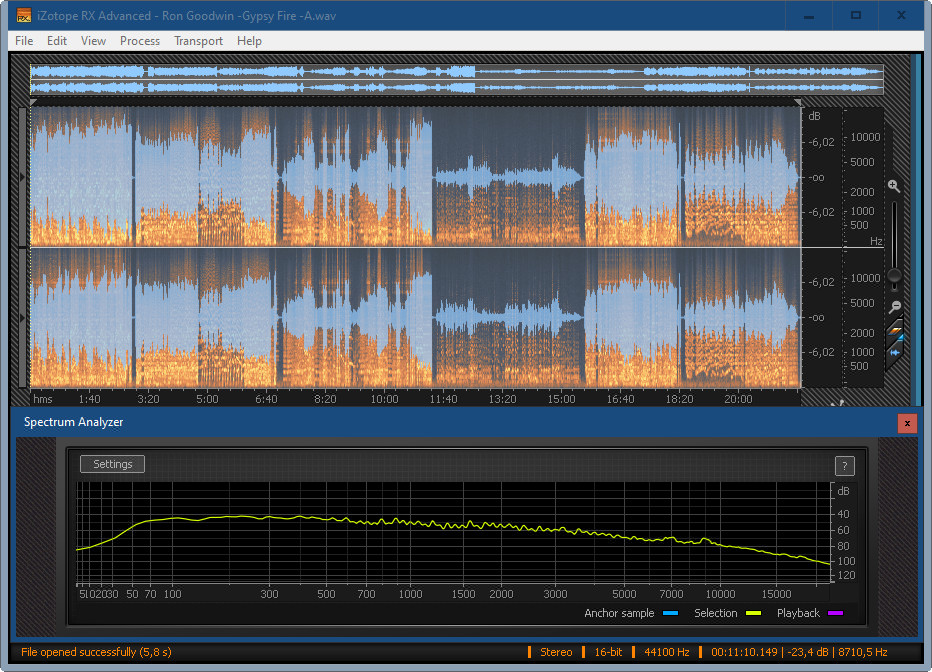Click the yellow Selection color swatch

[753, 613]
